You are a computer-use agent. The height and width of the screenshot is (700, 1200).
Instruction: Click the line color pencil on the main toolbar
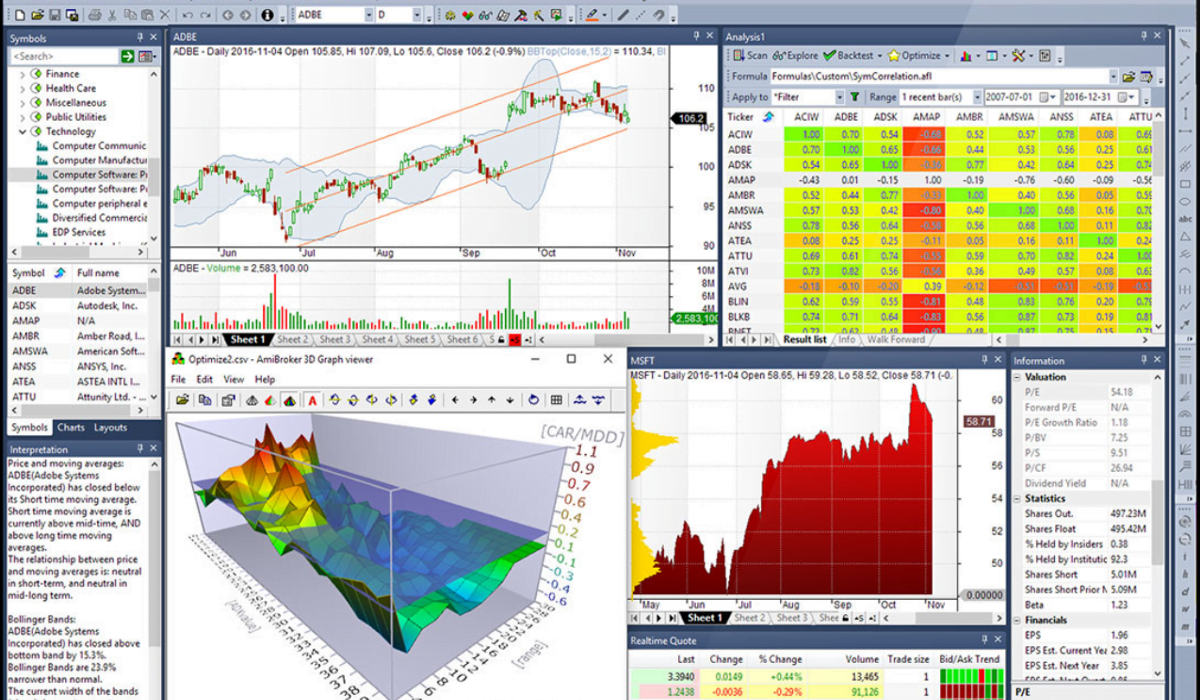(x=592, y=13)
